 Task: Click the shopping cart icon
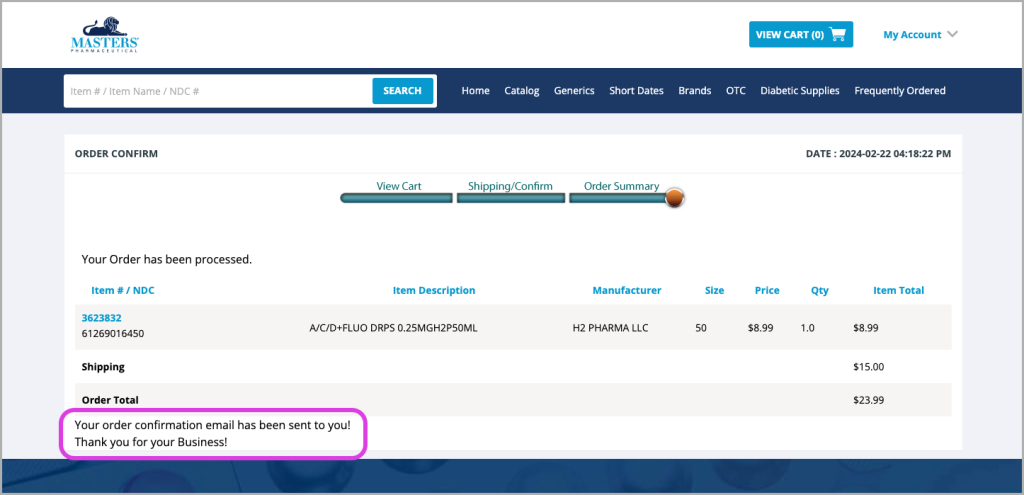click(837, 35)
